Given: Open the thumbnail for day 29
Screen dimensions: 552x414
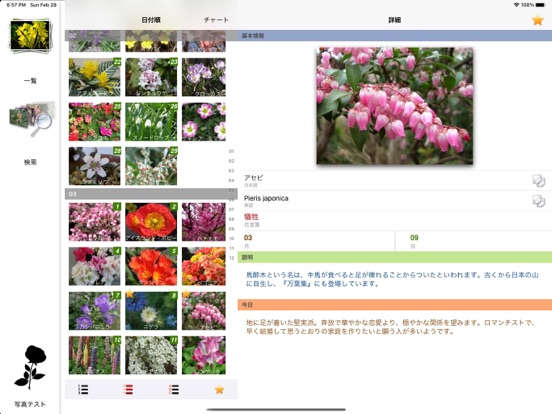Looking at the screenshot, I should click(151, 166).
